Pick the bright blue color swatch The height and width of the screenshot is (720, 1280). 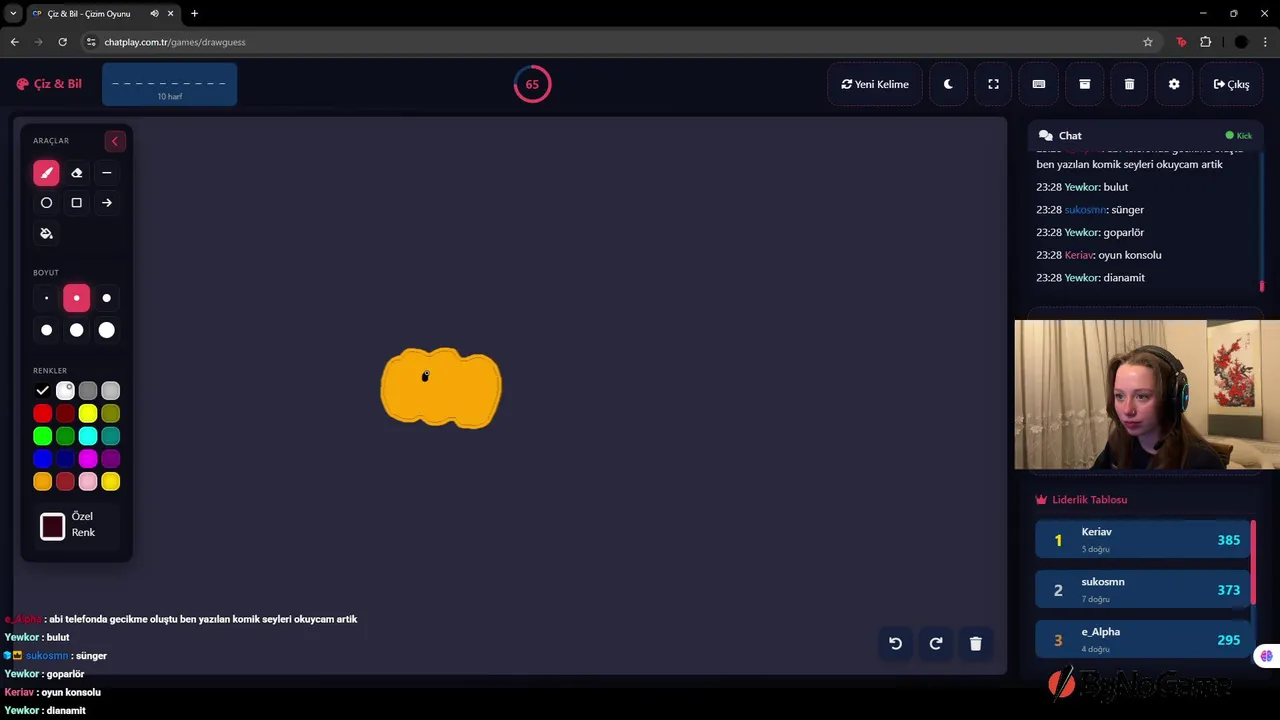pyautogui.click(x=42, y=459)
